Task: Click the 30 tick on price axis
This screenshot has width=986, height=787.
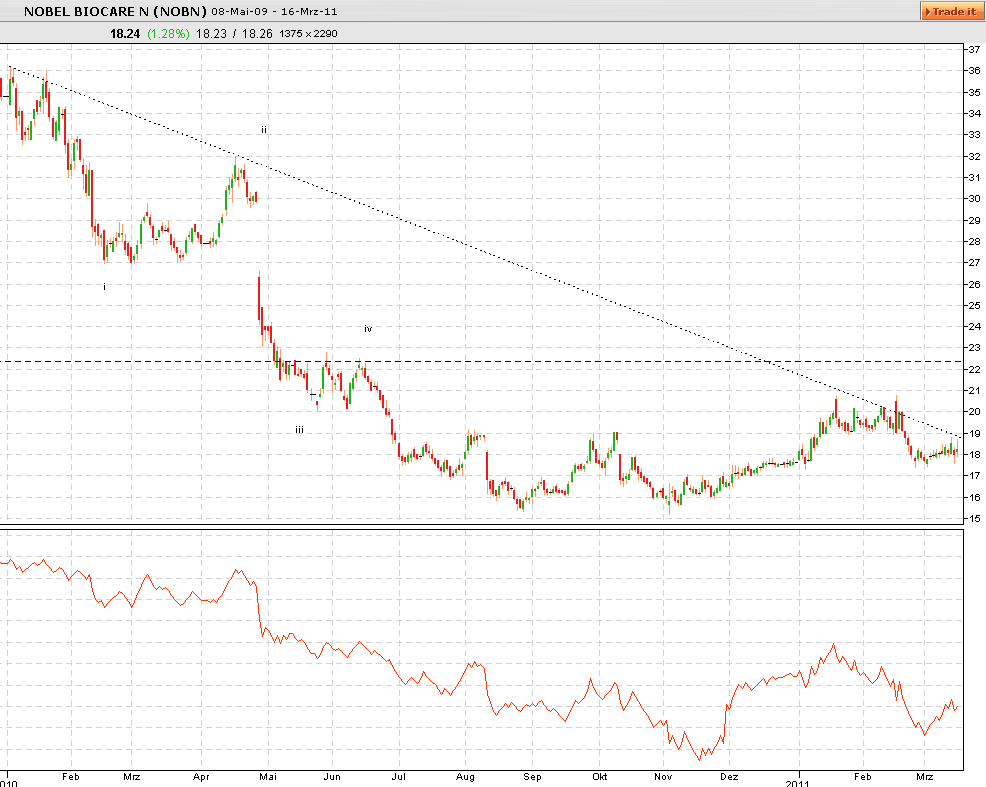Action: click(x=974, y=199)
